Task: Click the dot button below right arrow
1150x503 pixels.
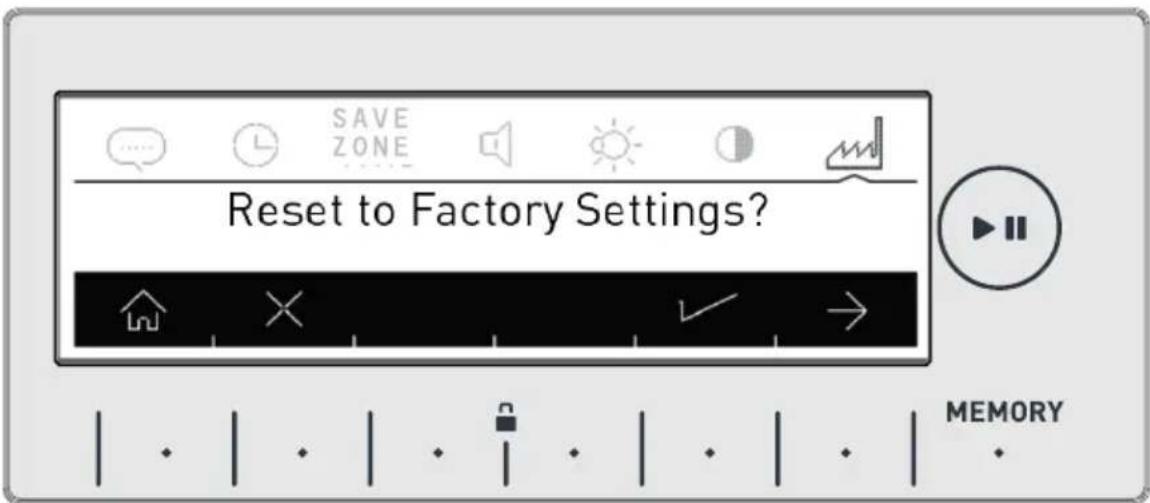Action: tap(845, 453)
